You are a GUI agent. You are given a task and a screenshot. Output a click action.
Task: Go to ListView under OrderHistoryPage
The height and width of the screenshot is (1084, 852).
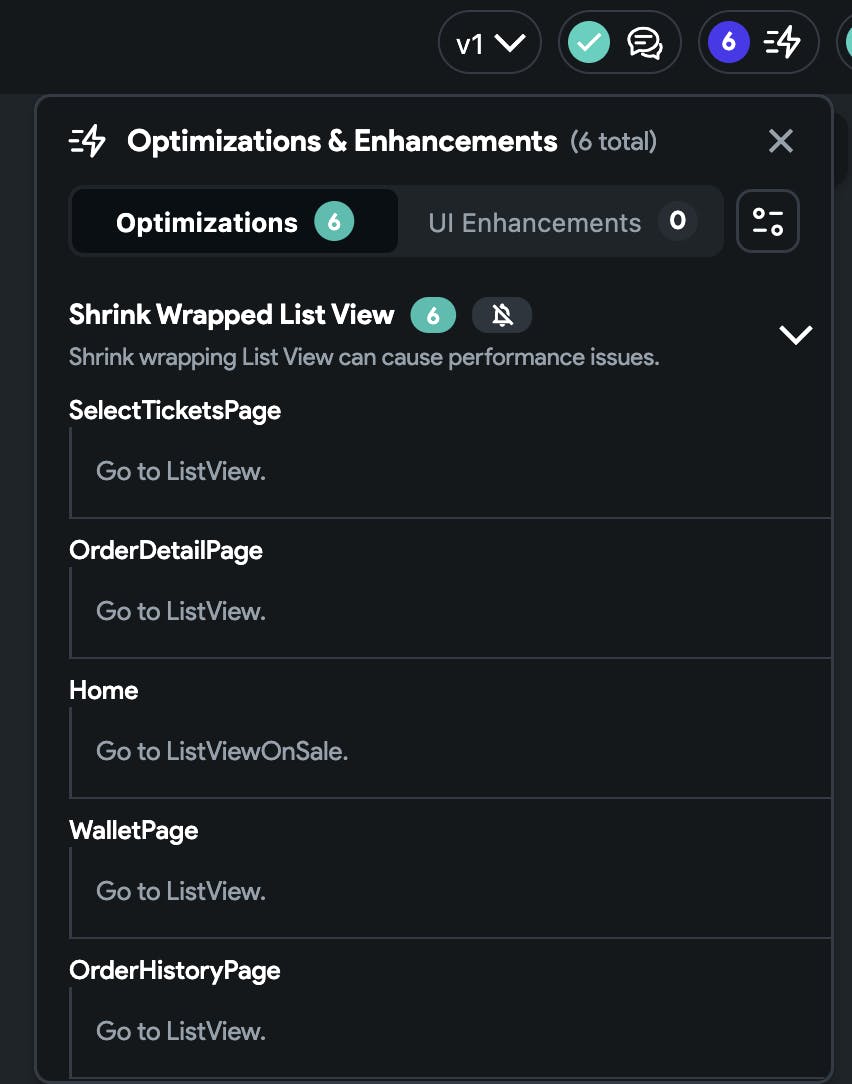click(x=180, y=1031)
